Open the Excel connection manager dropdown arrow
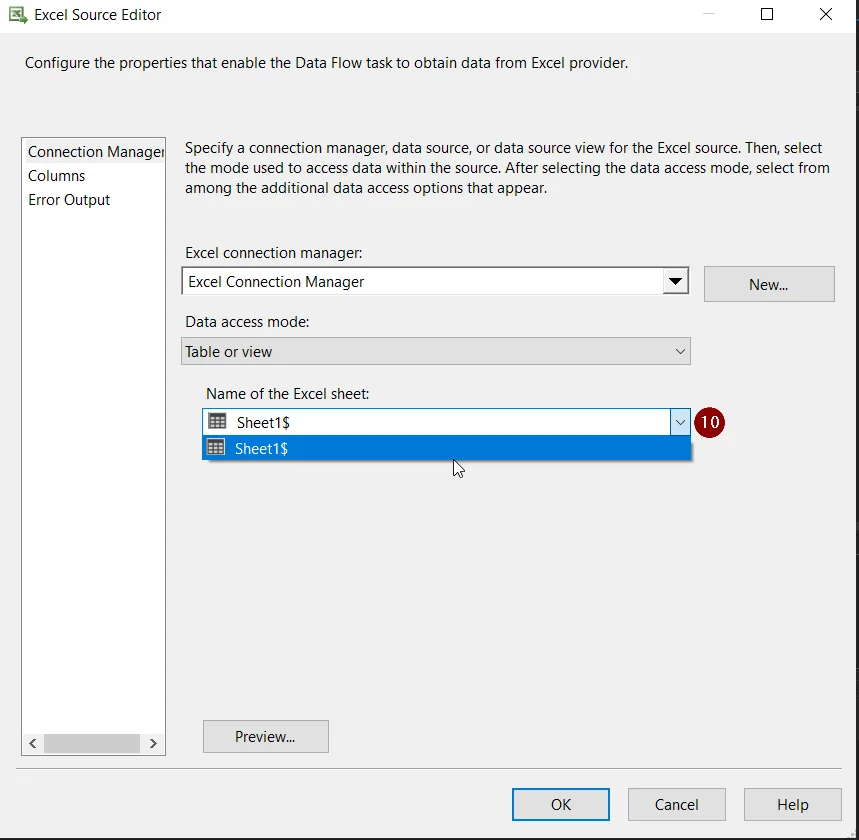859x840 pixels. (675, 282)
